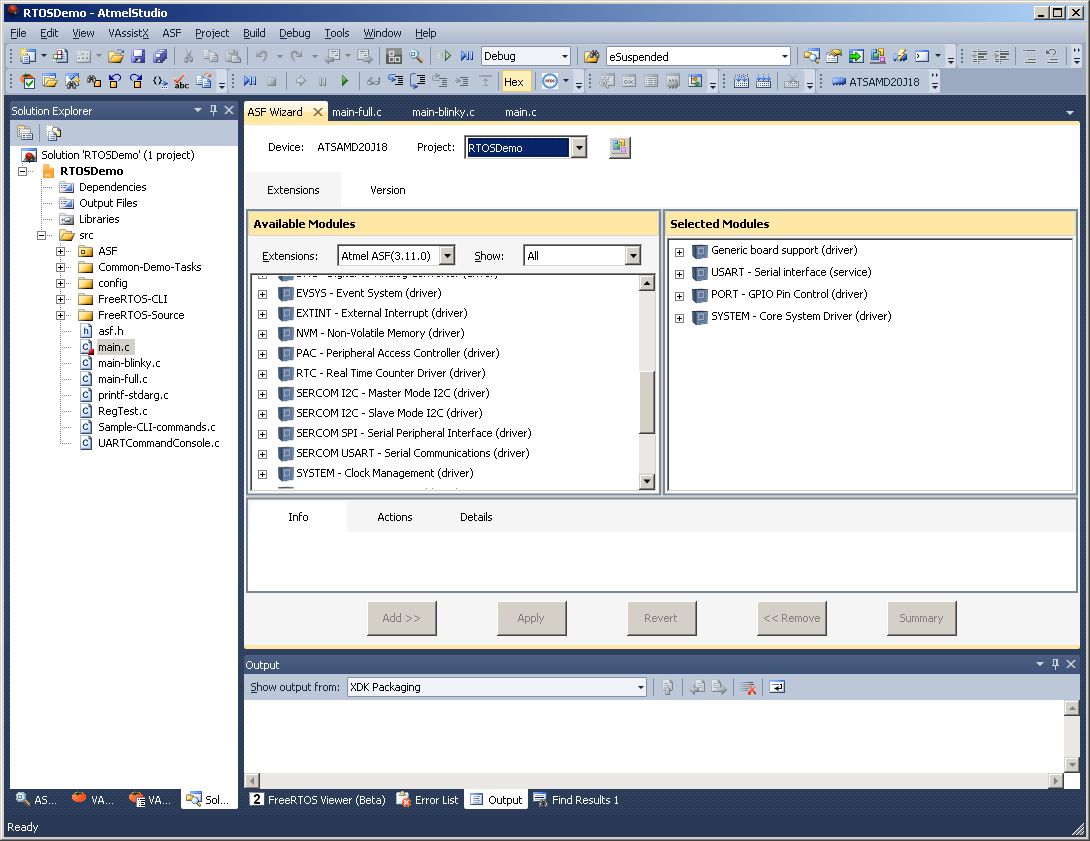Select RTC - Real Time Counter Driver module

(x=391, y=373)
